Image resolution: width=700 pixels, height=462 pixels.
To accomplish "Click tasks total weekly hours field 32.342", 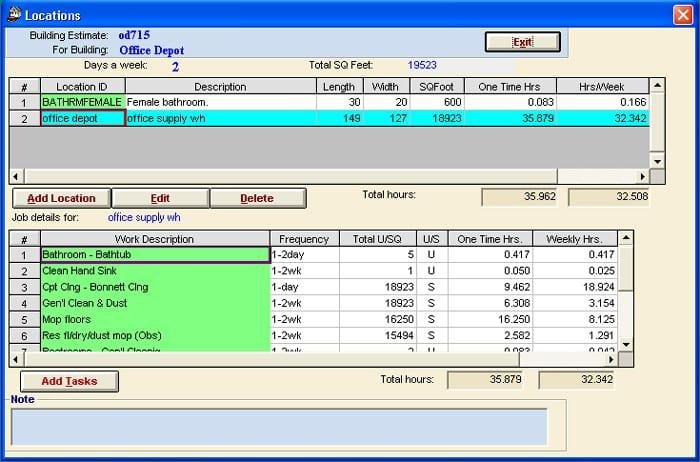I will 576,379.
